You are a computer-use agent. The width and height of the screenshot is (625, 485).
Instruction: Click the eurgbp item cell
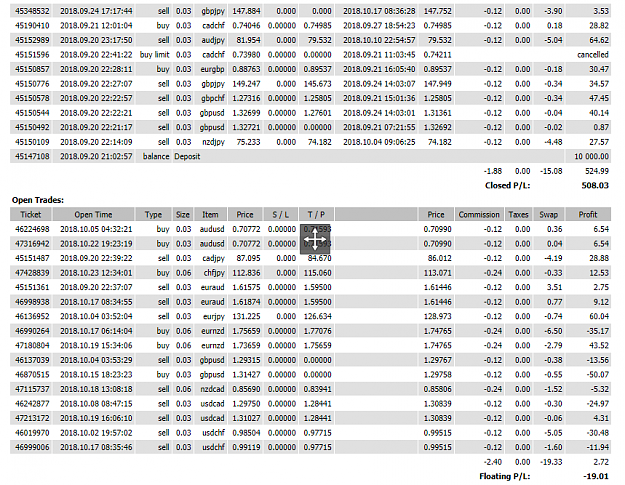[x=212, y=69]
